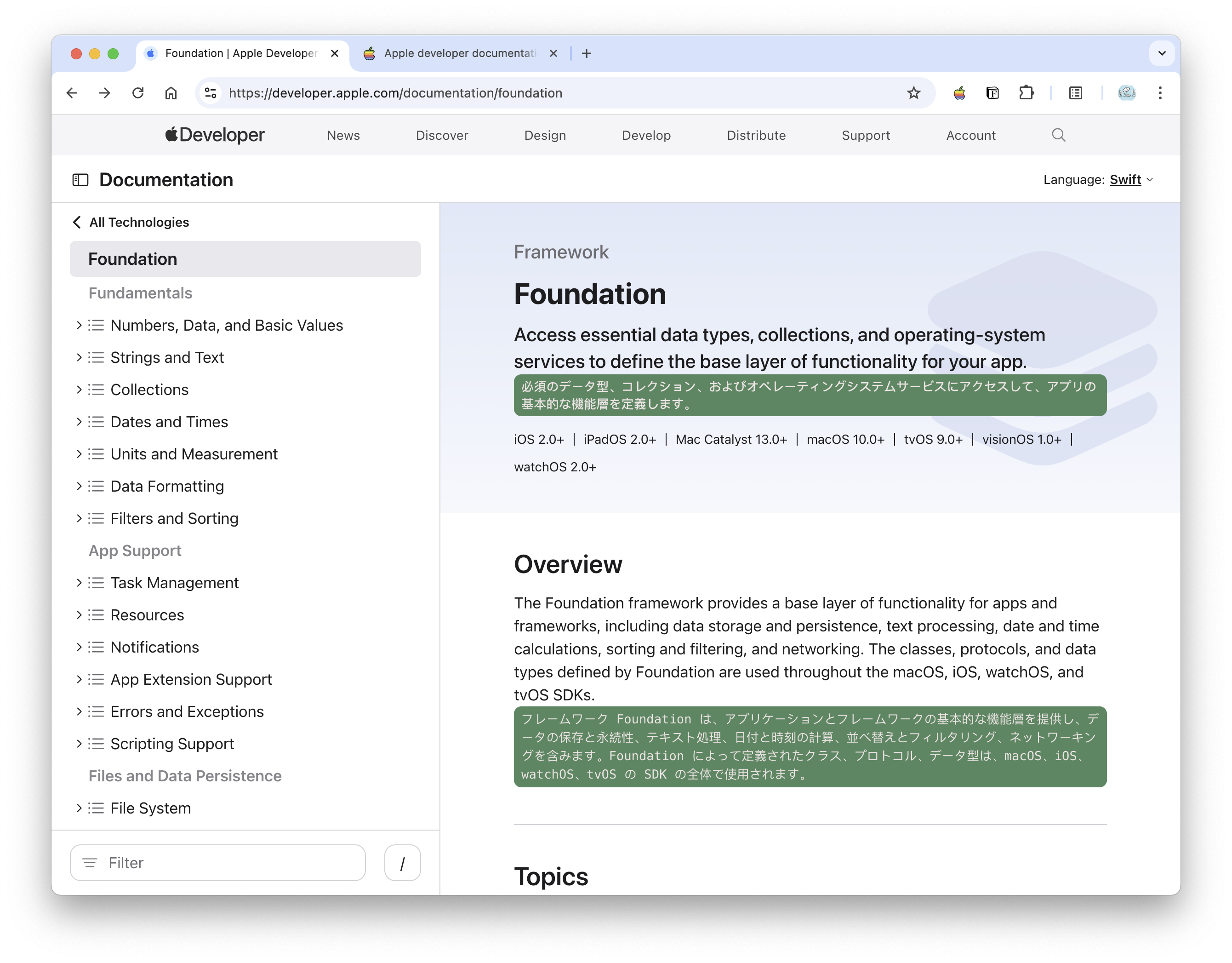Click the address bar URL

395,92
